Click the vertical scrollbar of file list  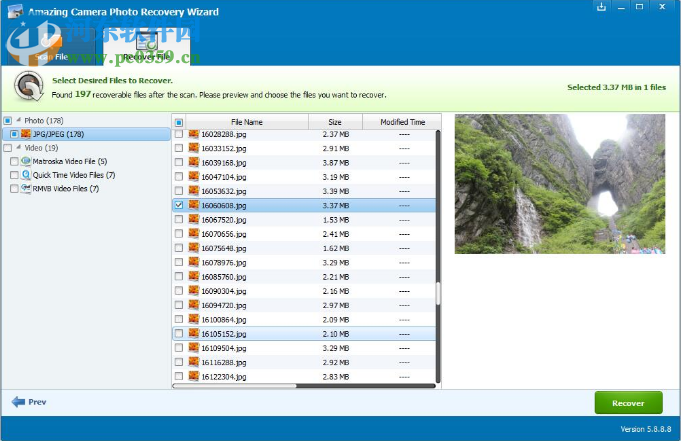click(x=438, y=256)
